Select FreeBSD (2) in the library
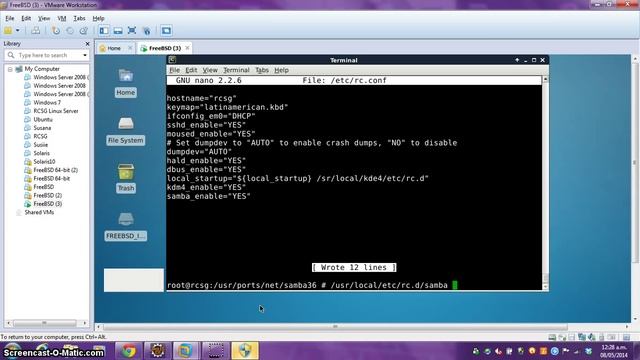This screenshot has height=360, width=640. coord(47,195)
